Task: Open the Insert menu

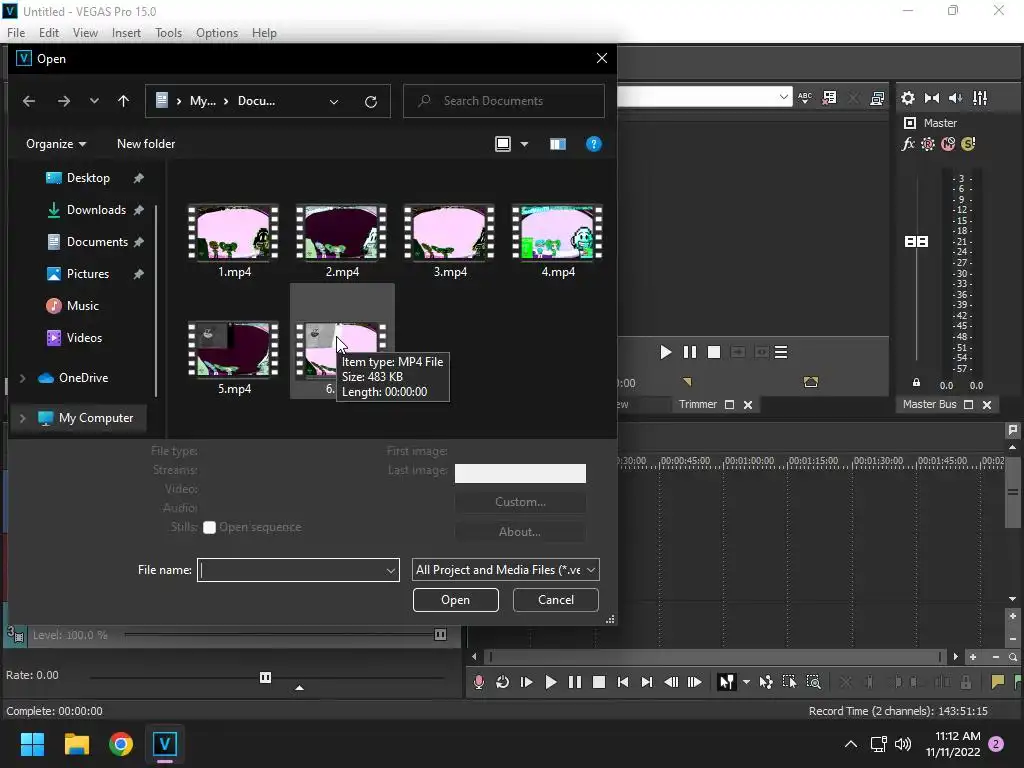Action: point(126,33)
